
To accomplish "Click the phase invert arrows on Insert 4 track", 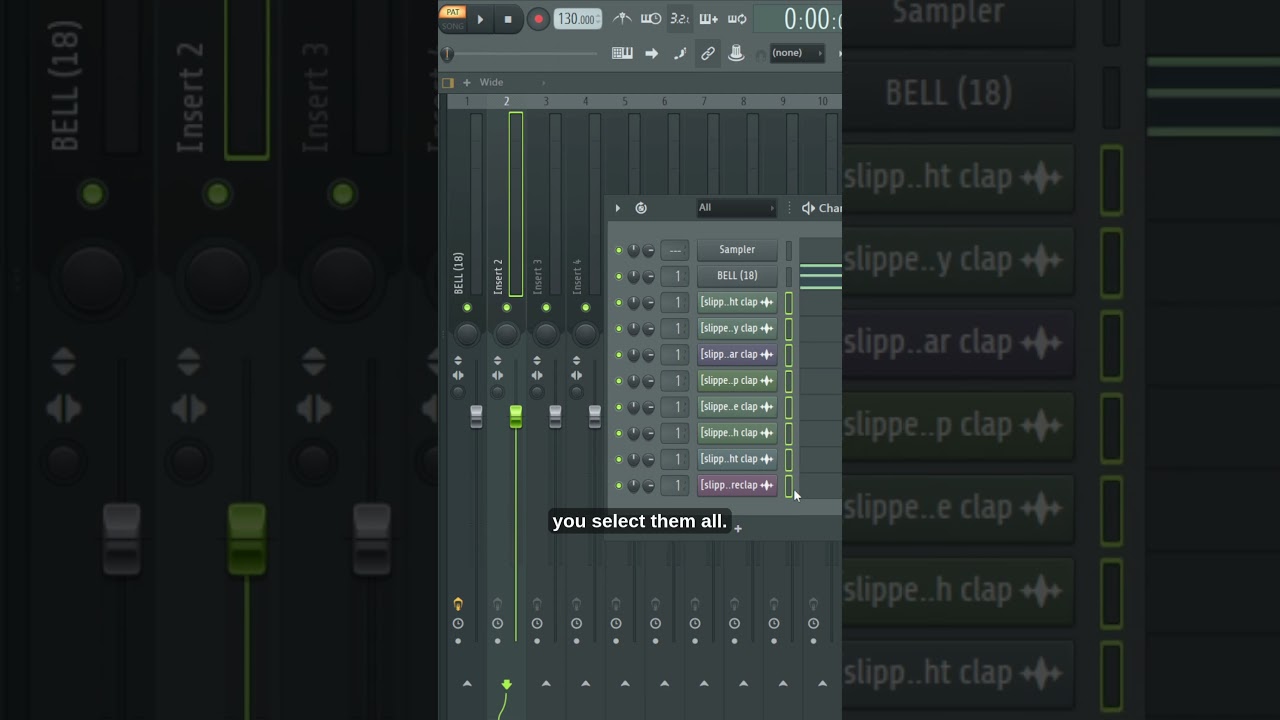I will 576,360.
